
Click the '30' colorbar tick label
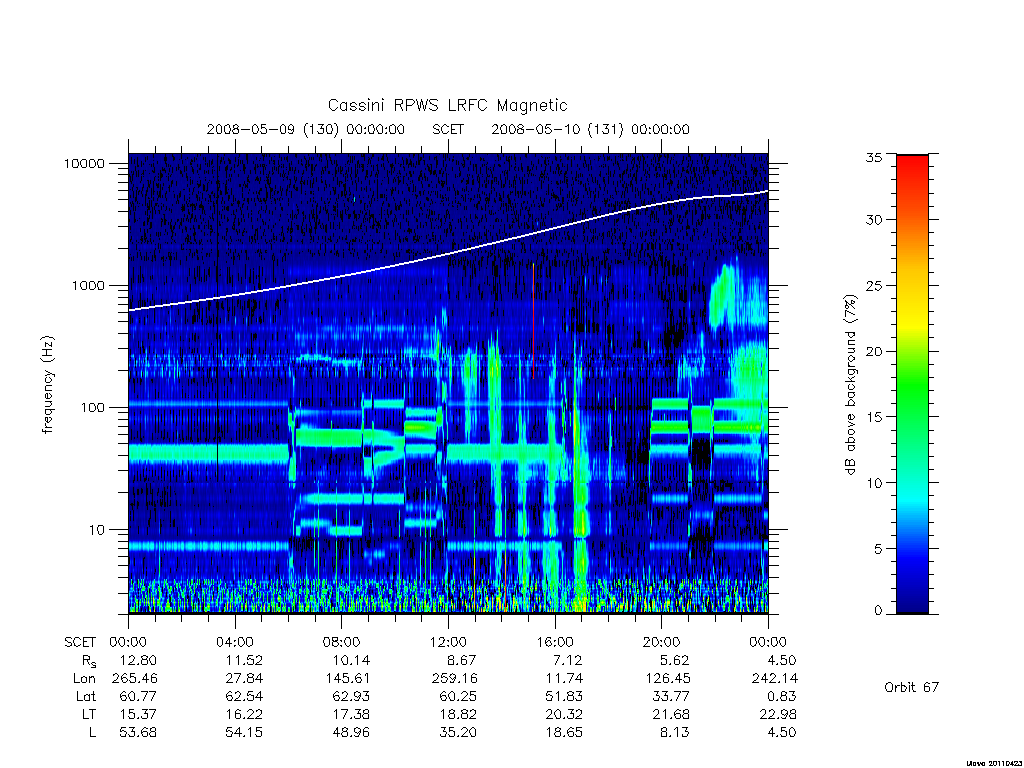[873, 220]
